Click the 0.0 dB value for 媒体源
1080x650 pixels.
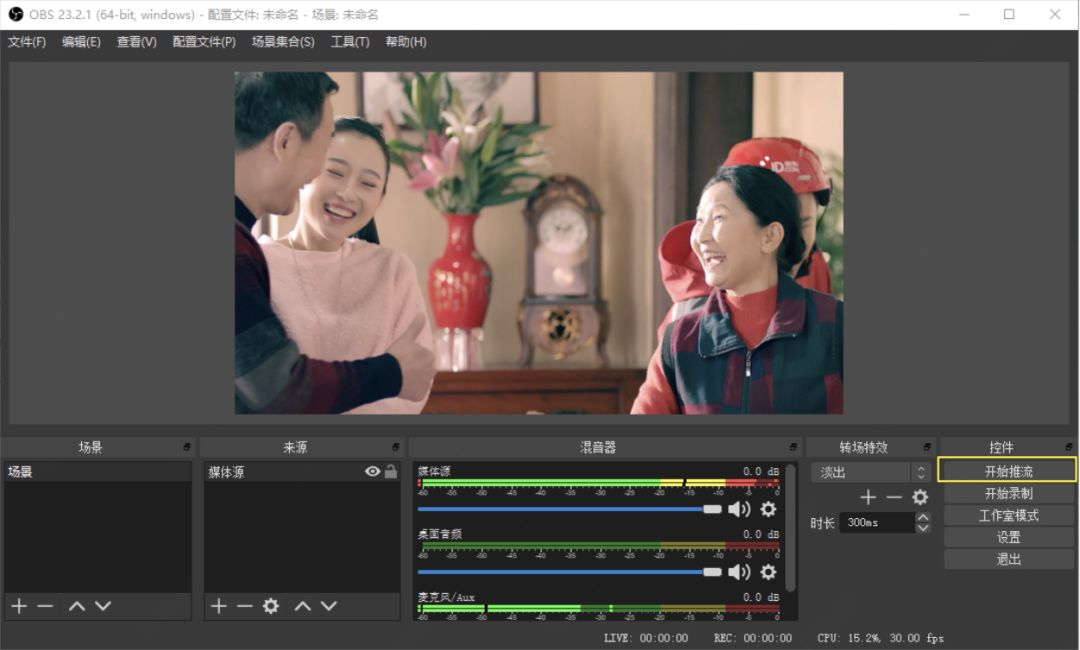tap(761, 471)
